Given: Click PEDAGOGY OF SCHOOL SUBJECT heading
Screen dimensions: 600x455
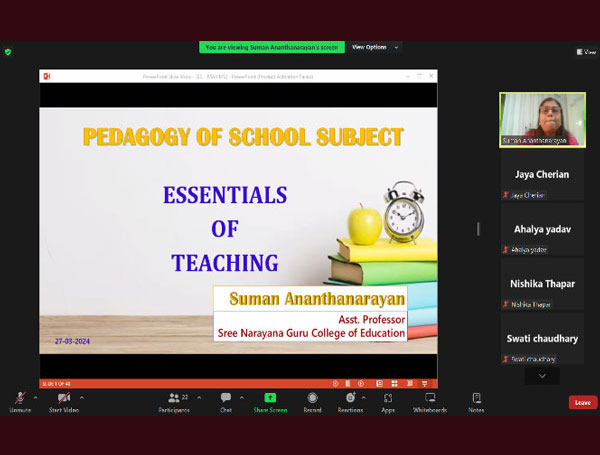Looking at the screenshot, I should [243, 137].
